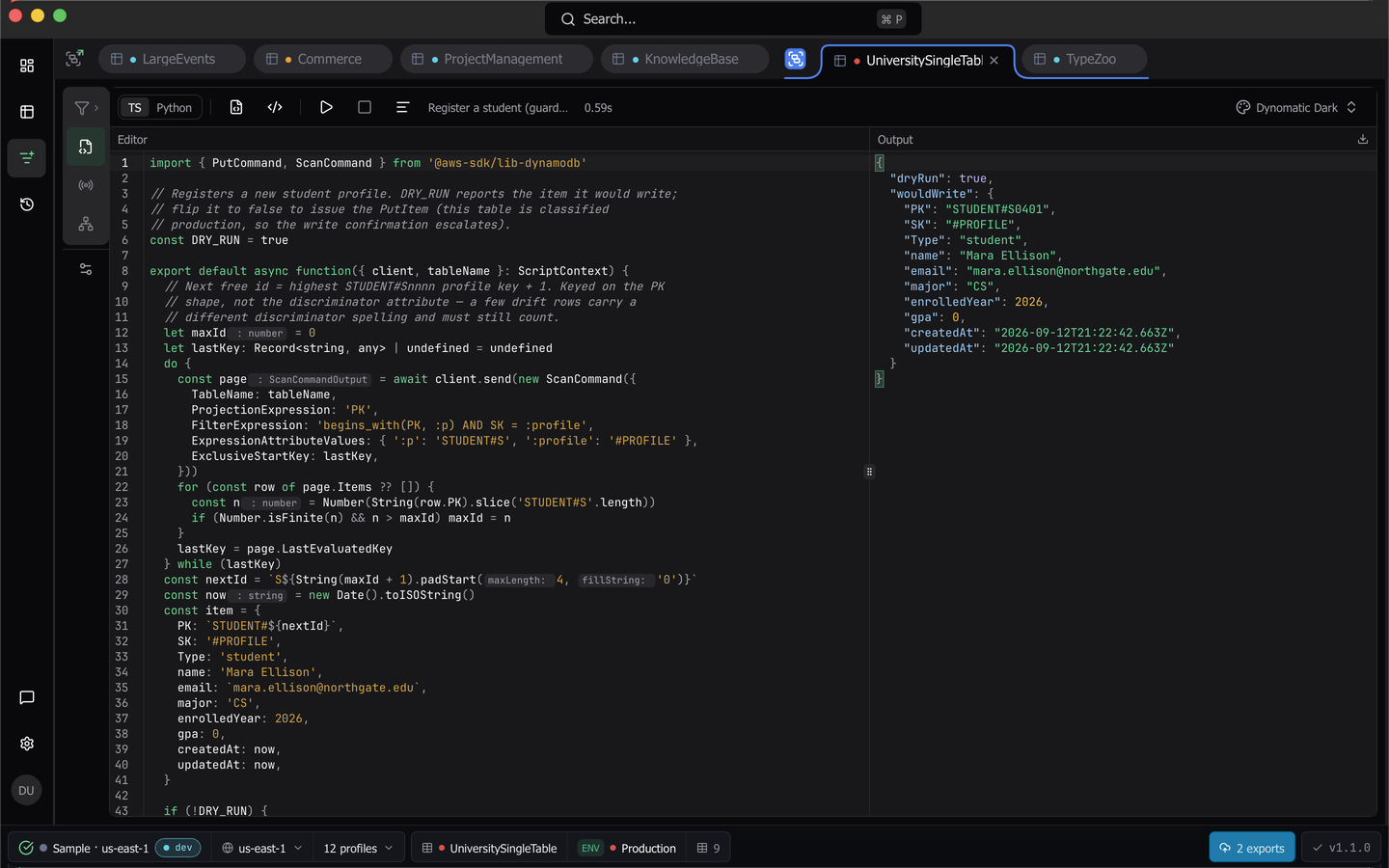Switch to the TypeZoo tab
This screenshot has height=868, width=1389.
point(1083,59)
